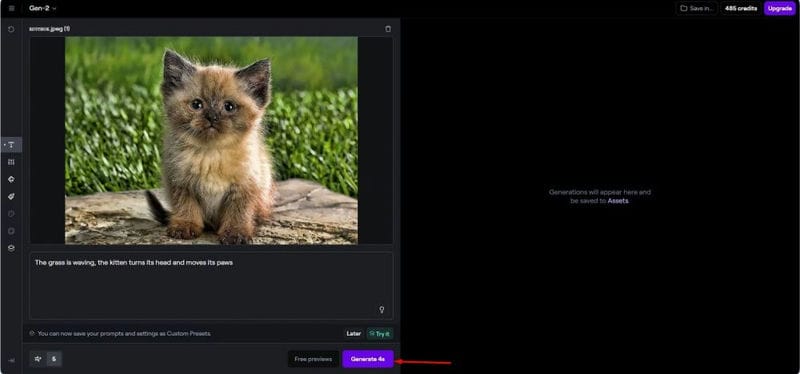Screen dimensions: 800x374
Task: Click the history/reset icon in sidebar
Action: 11,29
